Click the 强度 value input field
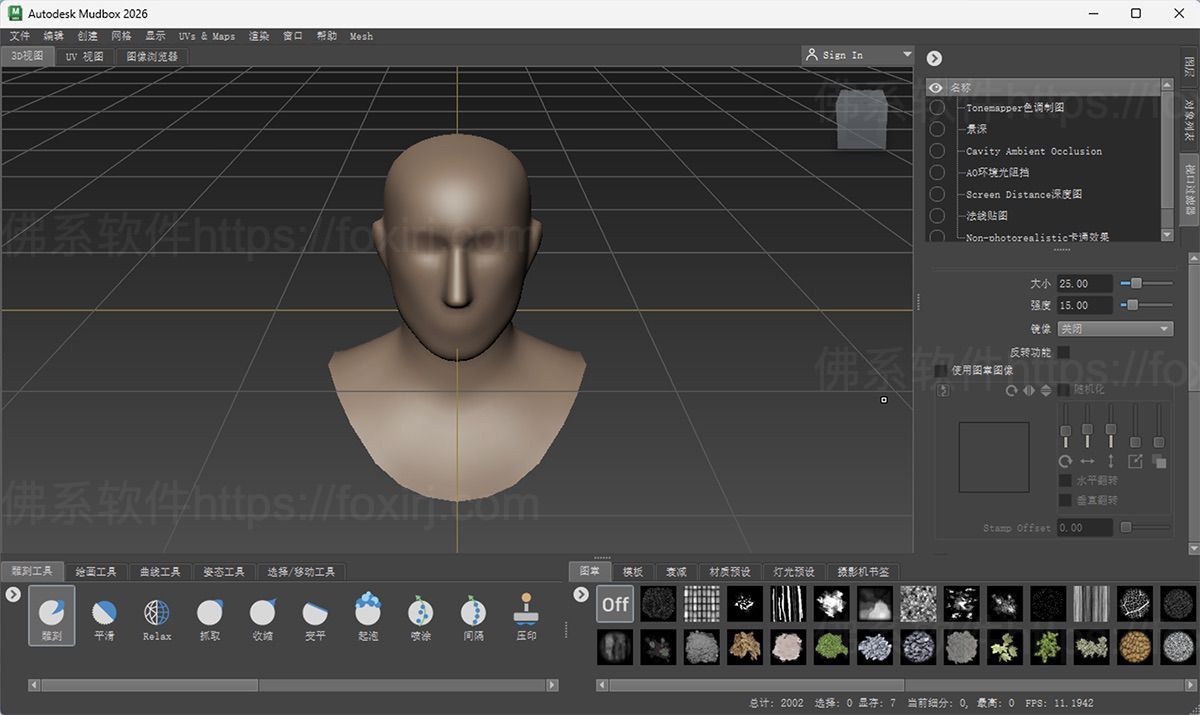 click(1085, 305)
